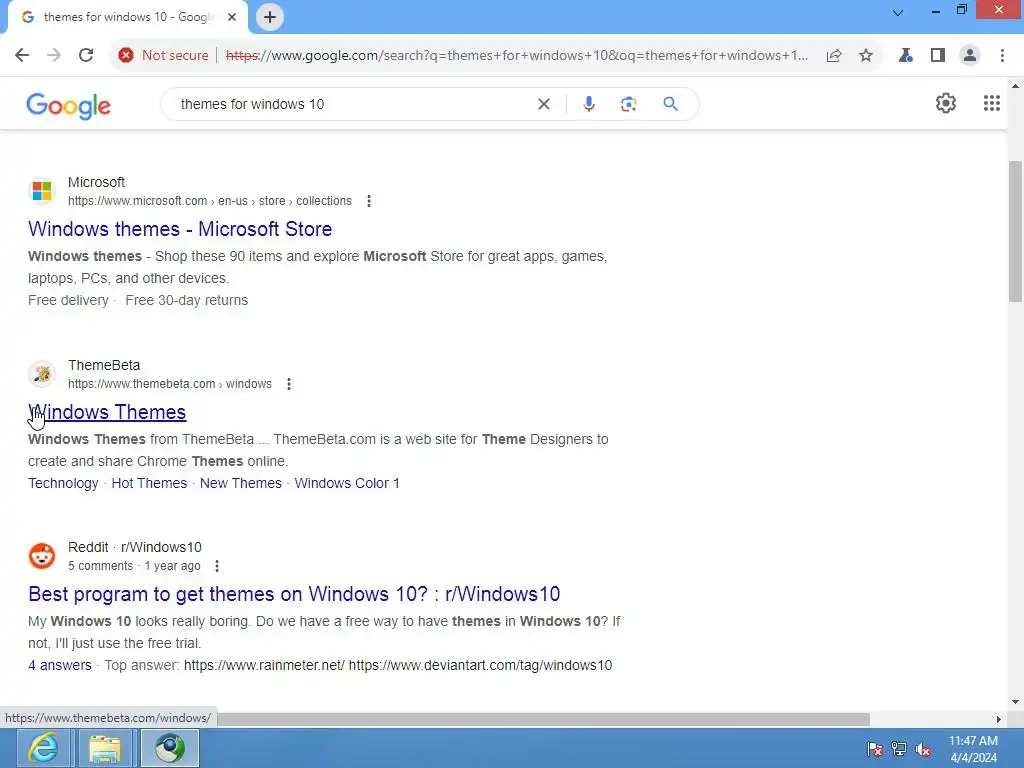The image size is (1024, 768).
Task: Click the Google logo
Action: [x=69, y=105]
